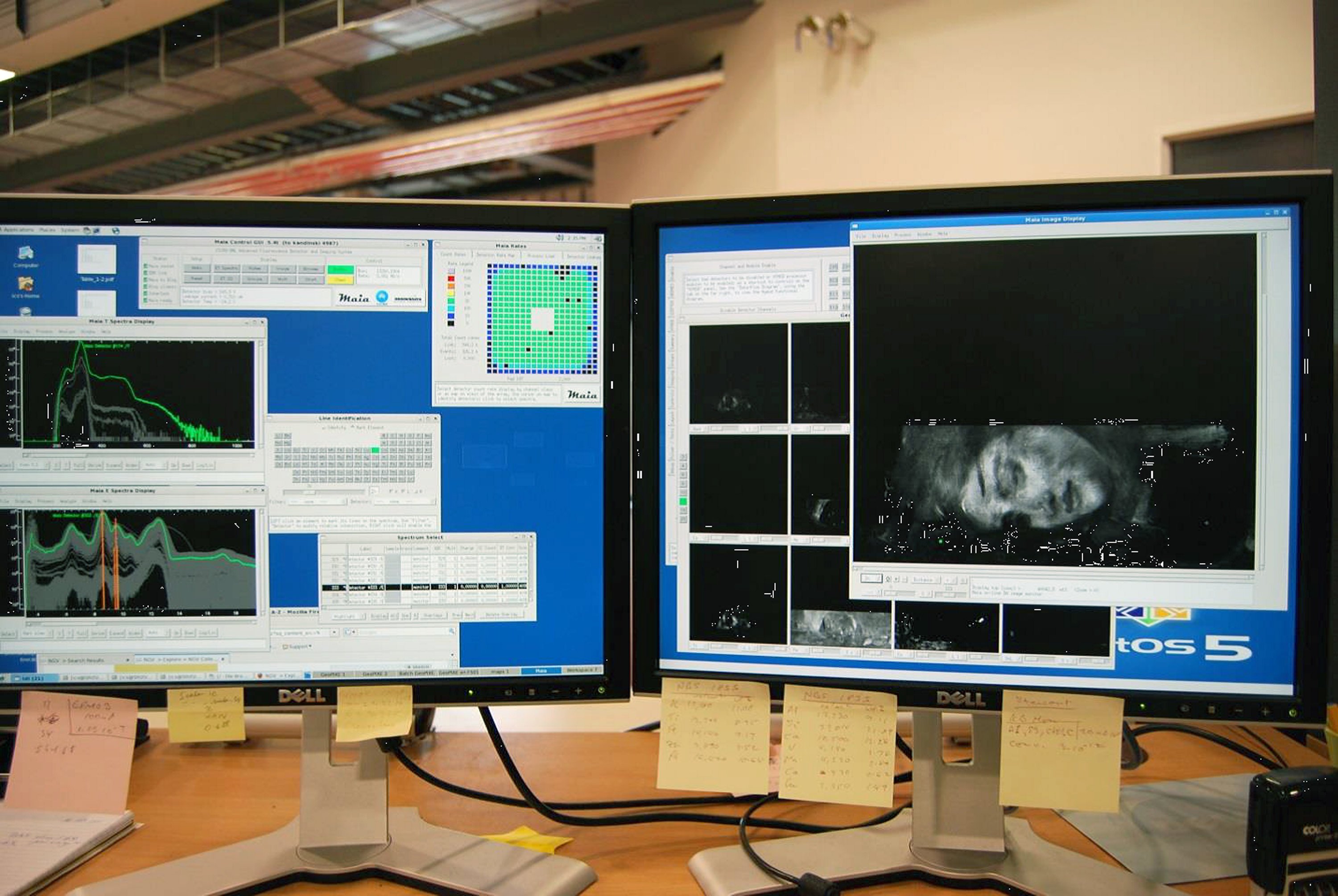Click the browser launcher in top panel
Screen dimensions: 1338x896
pos(116,231)
